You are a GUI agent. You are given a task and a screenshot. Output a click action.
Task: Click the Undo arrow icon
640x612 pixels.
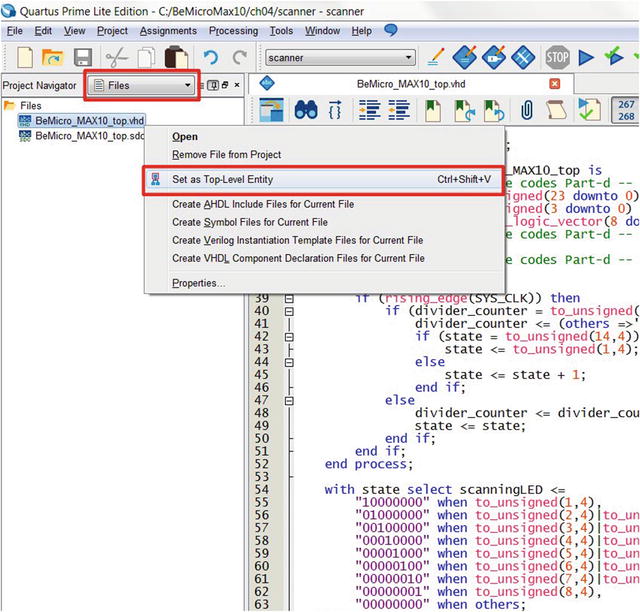point(211,58)
